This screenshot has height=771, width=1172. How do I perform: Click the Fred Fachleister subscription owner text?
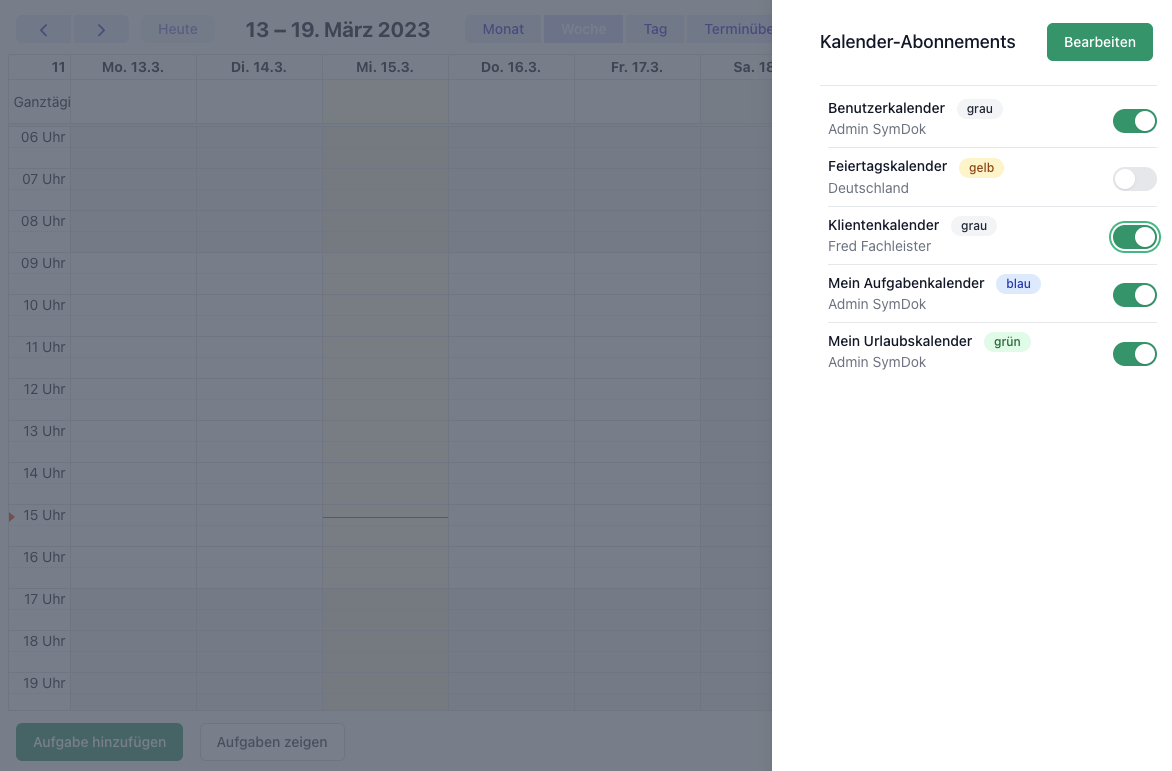point(880,247)
